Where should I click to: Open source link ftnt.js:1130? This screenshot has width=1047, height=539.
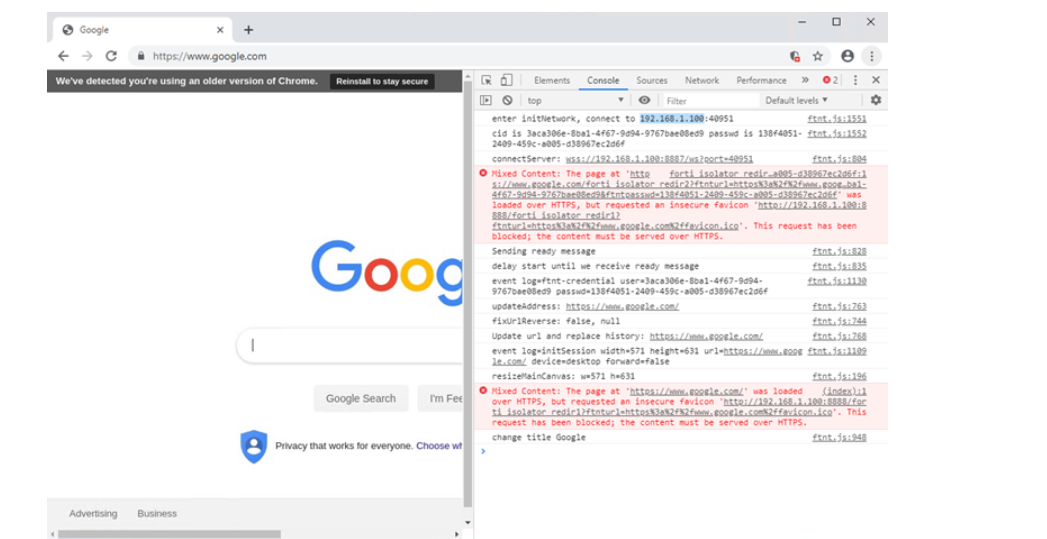[x=837, y=281]
